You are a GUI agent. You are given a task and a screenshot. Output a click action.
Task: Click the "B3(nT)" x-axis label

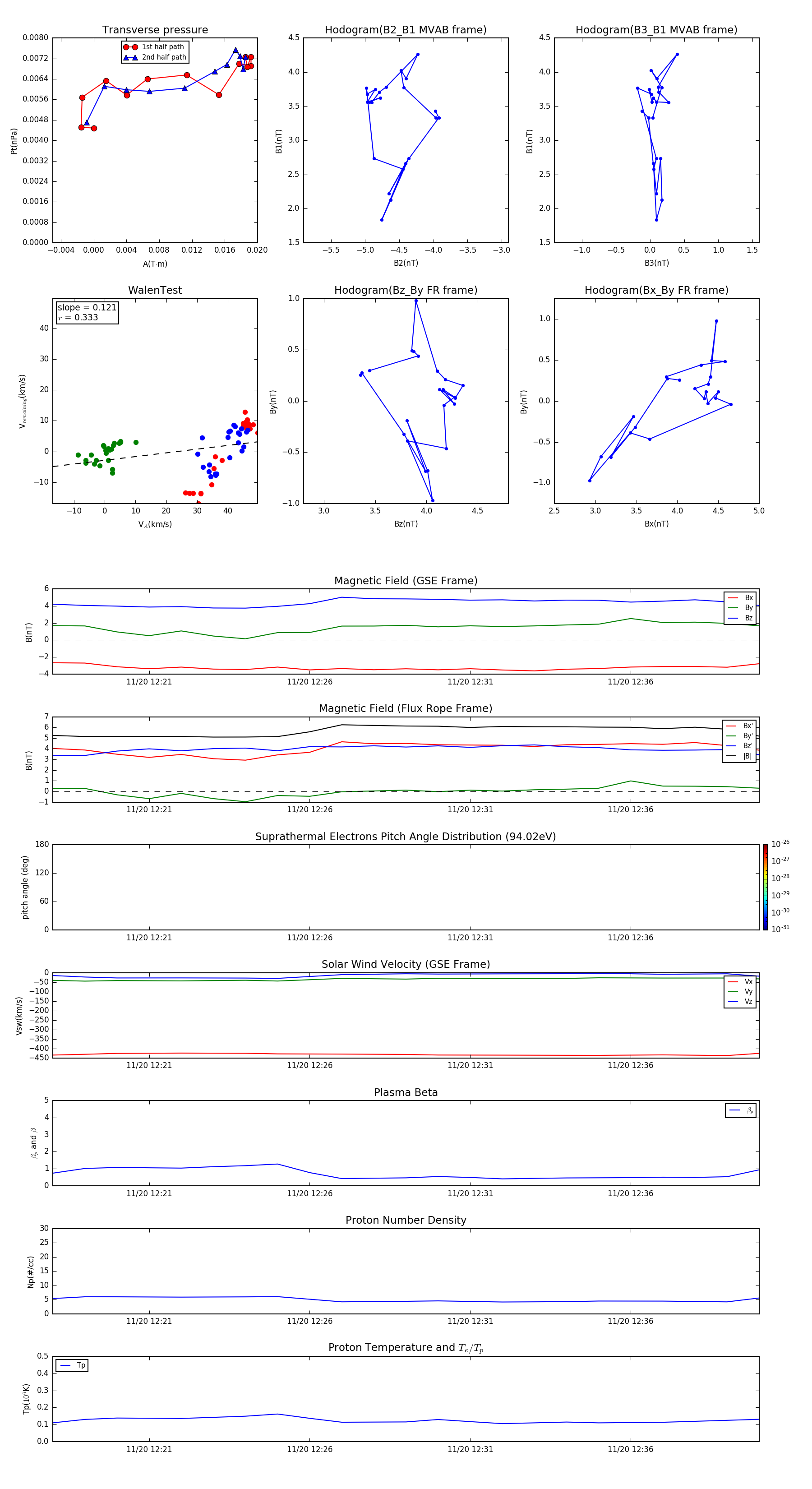(656, 263)
